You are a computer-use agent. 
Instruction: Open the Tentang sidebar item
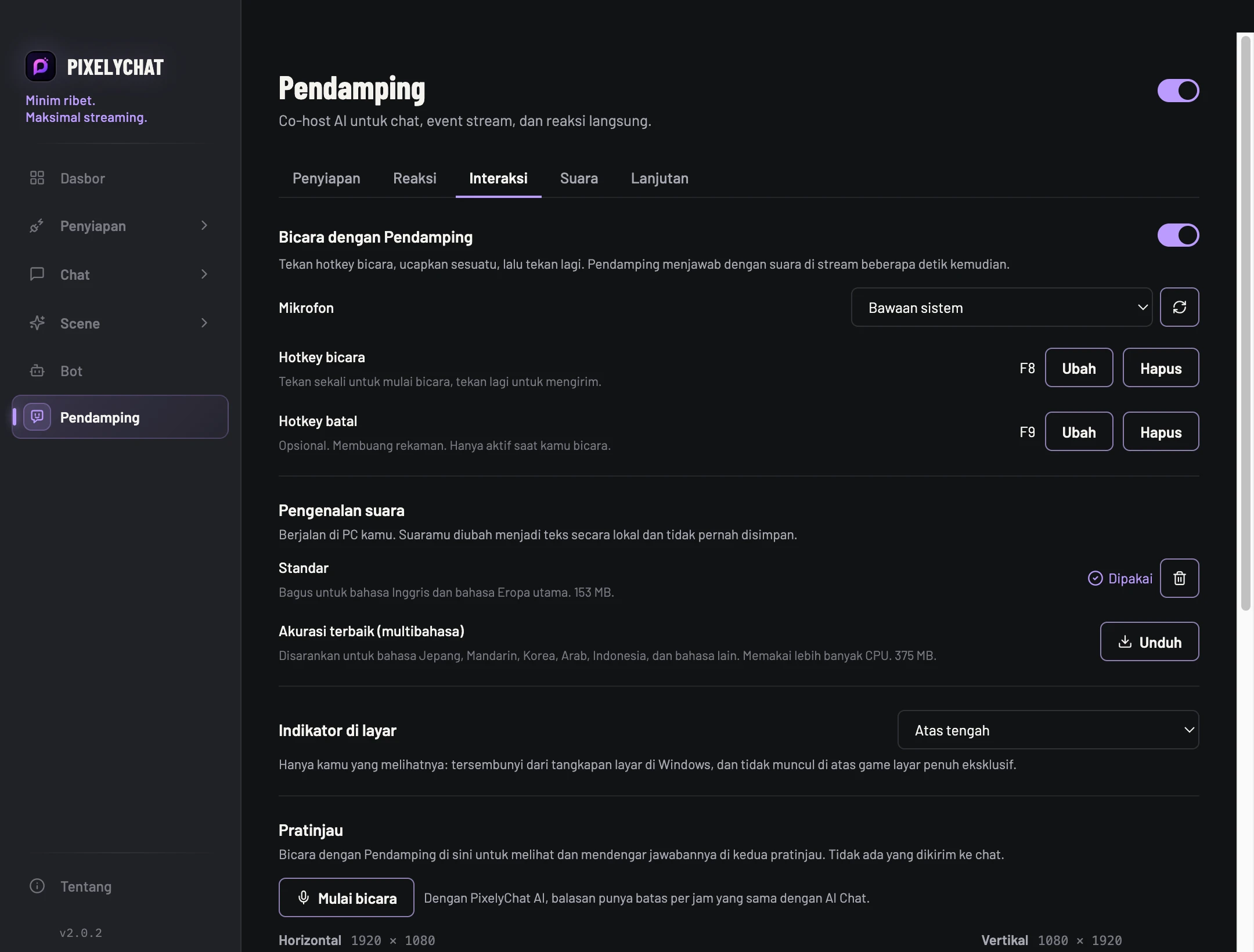(x=120, y=886)
